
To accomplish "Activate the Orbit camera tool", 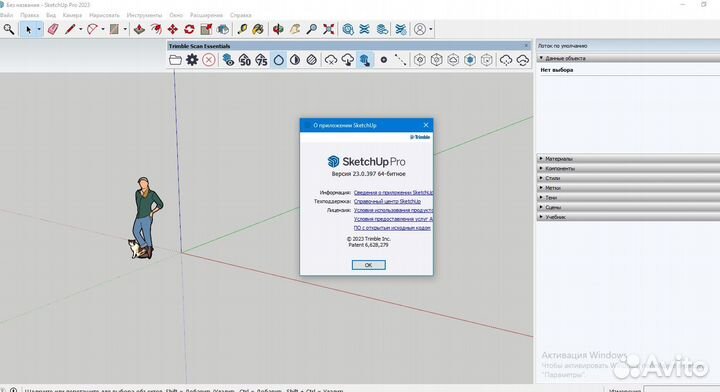I will pyautogui.click(x=278, y=29).
